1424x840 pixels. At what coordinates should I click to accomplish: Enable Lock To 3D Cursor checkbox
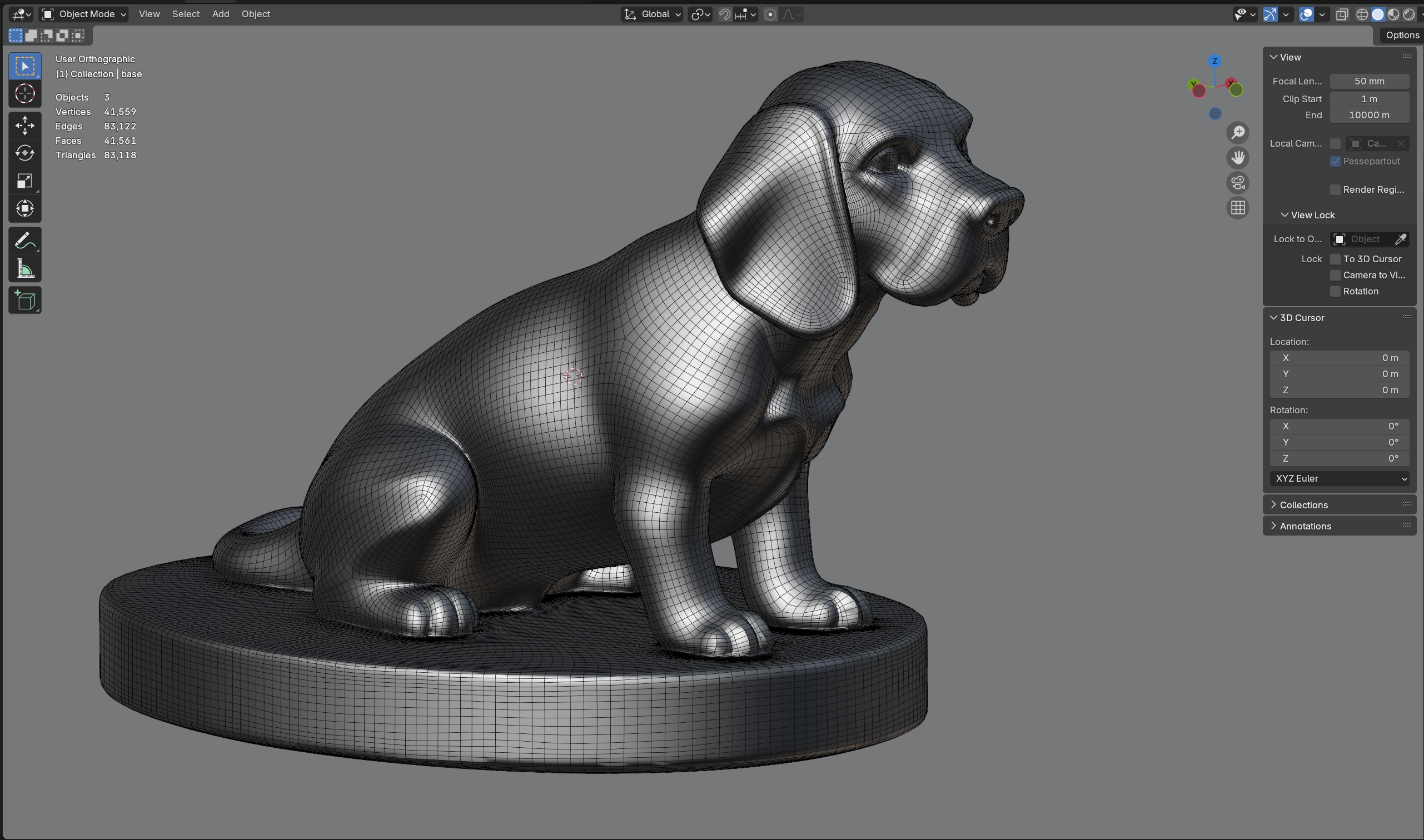(x=1335, y=259)
